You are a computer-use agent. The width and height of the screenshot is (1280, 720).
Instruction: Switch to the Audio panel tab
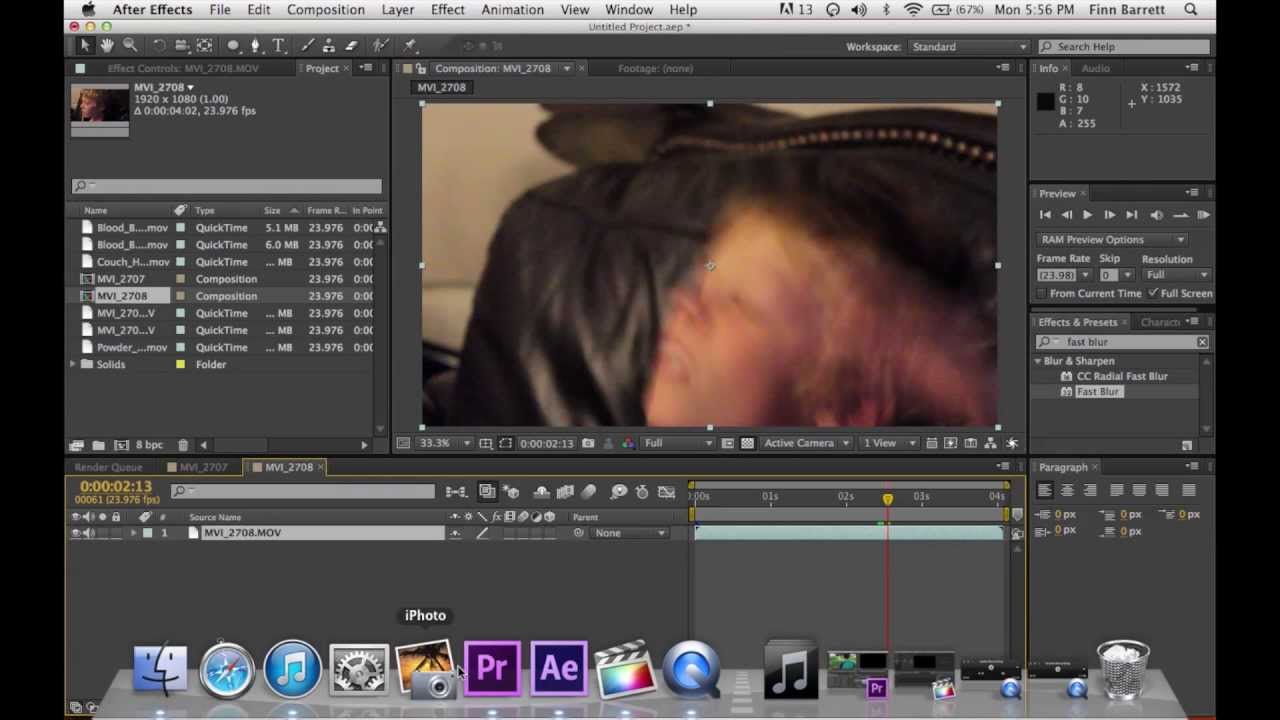1095,68
